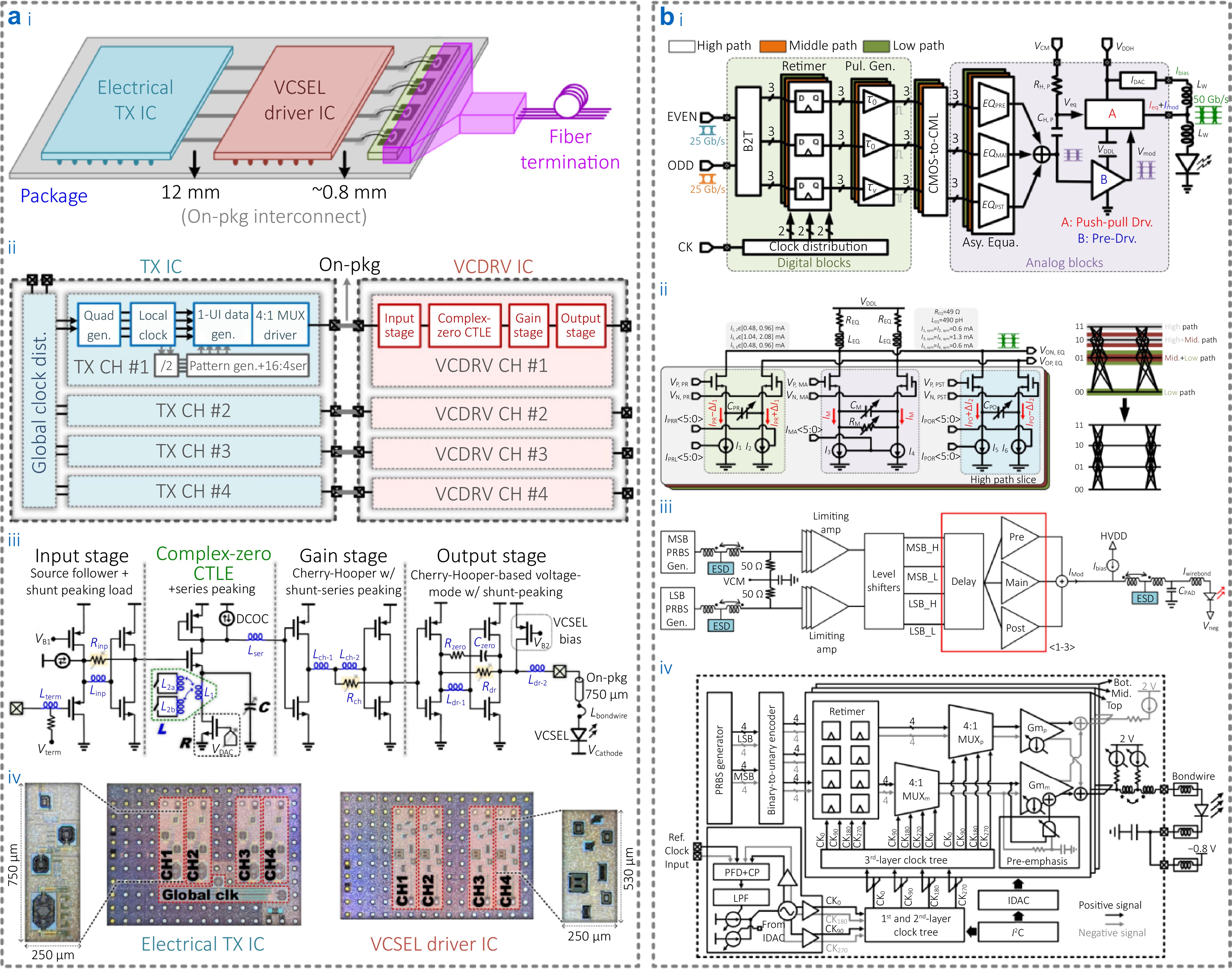Click the VCSEL bias label
This screenshot has height=969, width=1232.
[570, 631]
